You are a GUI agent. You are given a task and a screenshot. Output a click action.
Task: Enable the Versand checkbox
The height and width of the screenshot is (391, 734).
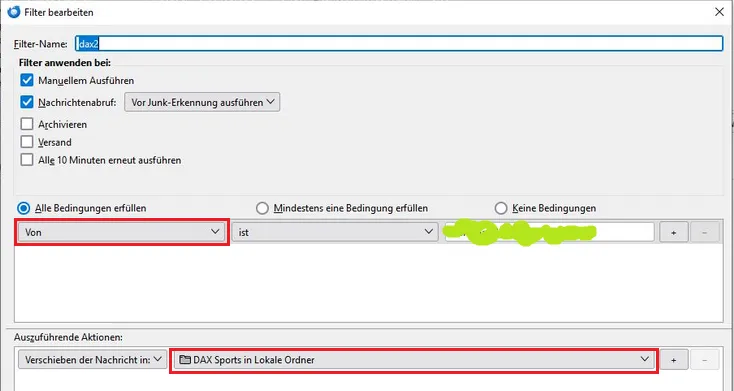coord(27,142)
